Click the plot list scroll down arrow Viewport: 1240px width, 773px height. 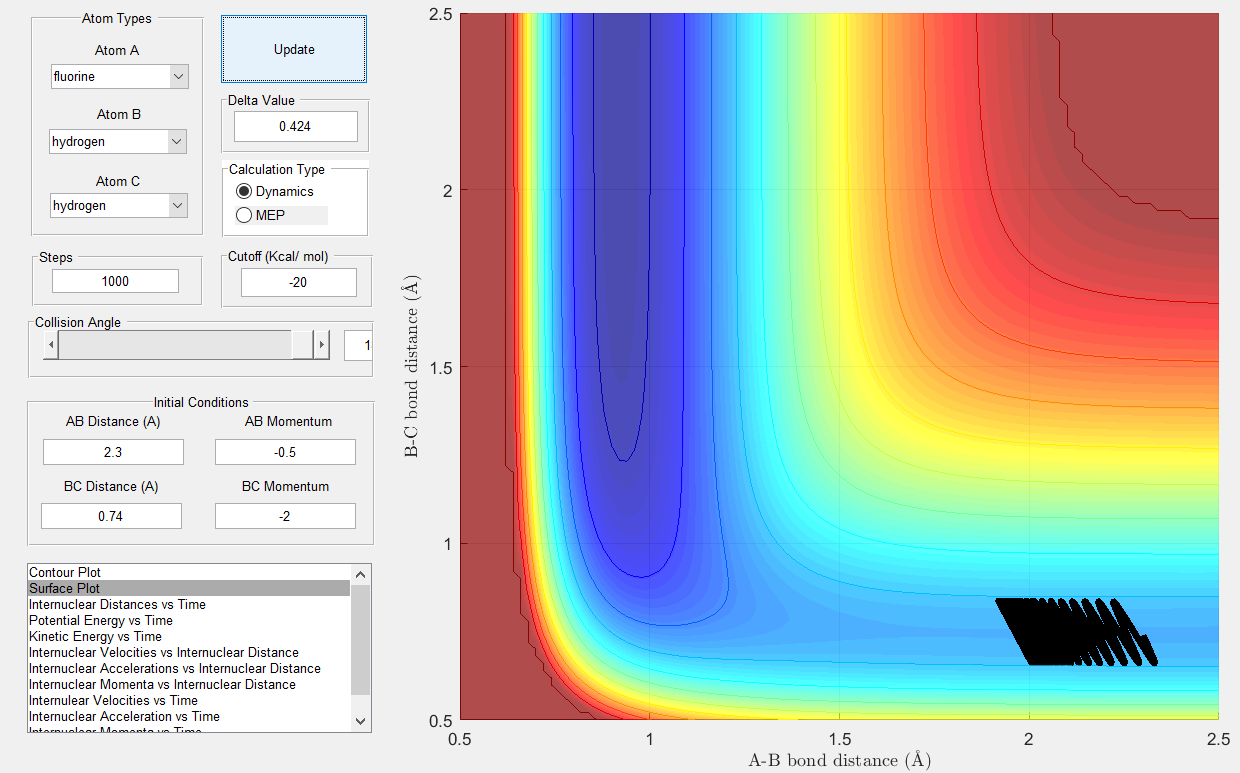[361, 721]
